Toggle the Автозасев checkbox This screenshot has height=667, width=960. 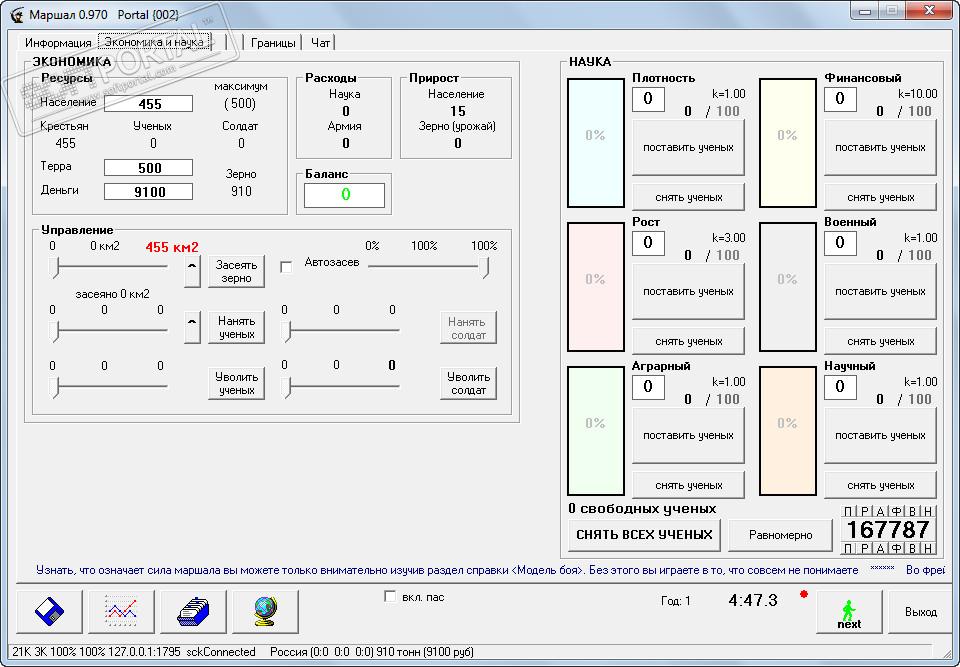click(286, 266)
